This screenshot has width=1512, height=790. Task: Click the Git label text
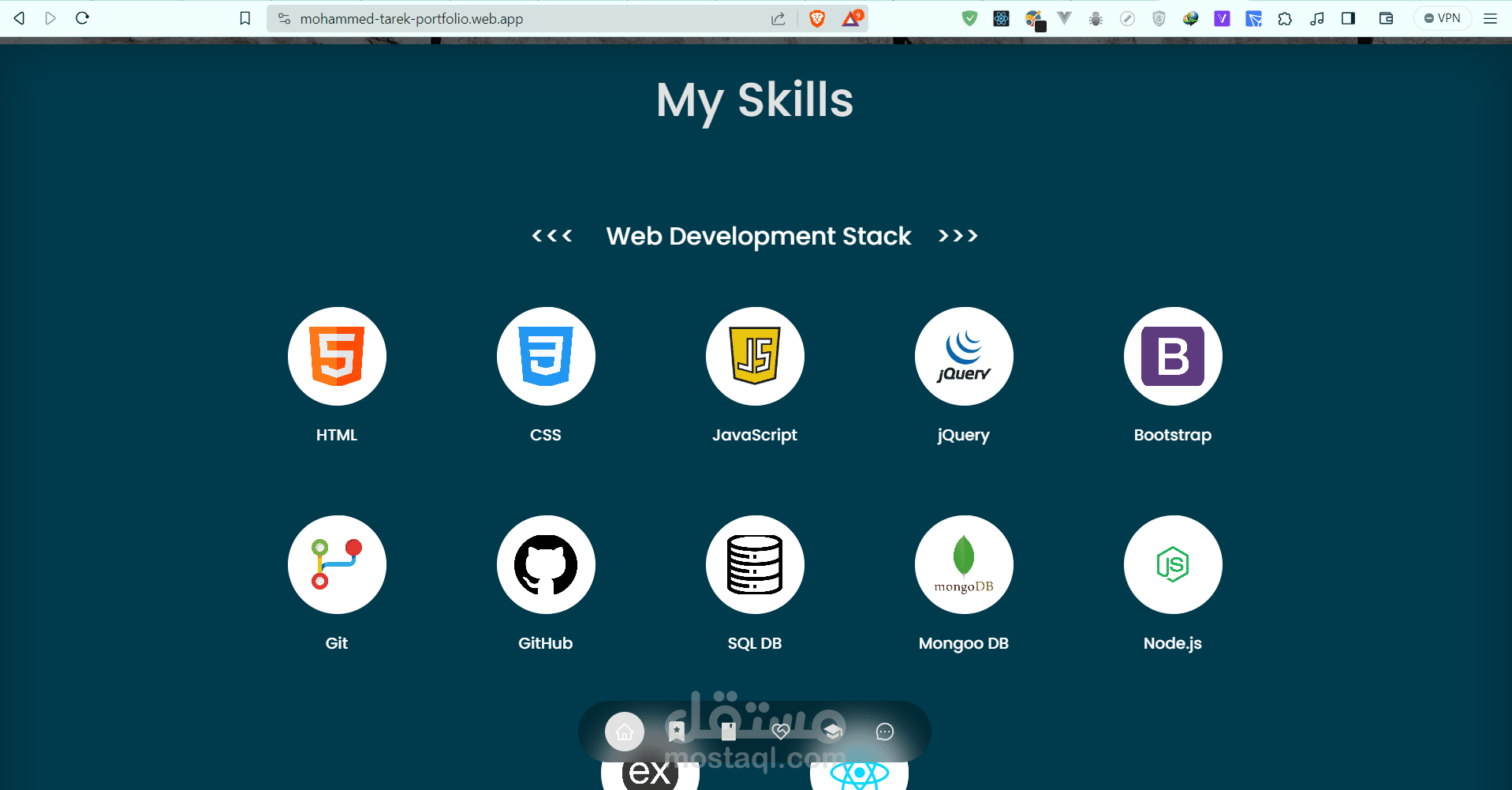337,643
